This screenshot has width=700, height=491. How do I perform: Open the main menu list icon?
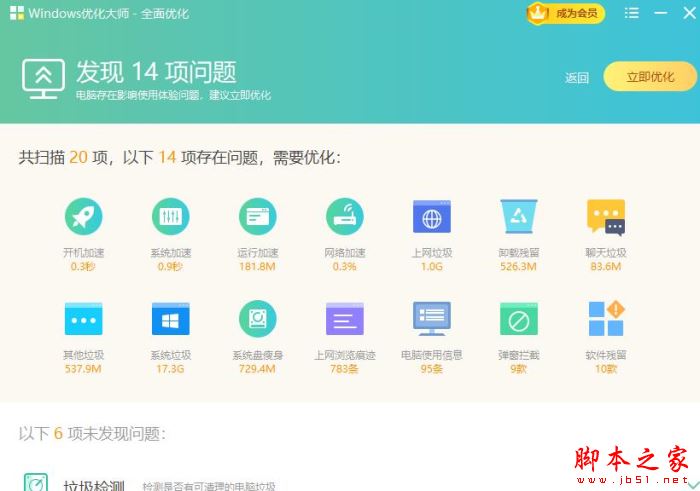tap(631, 13)
